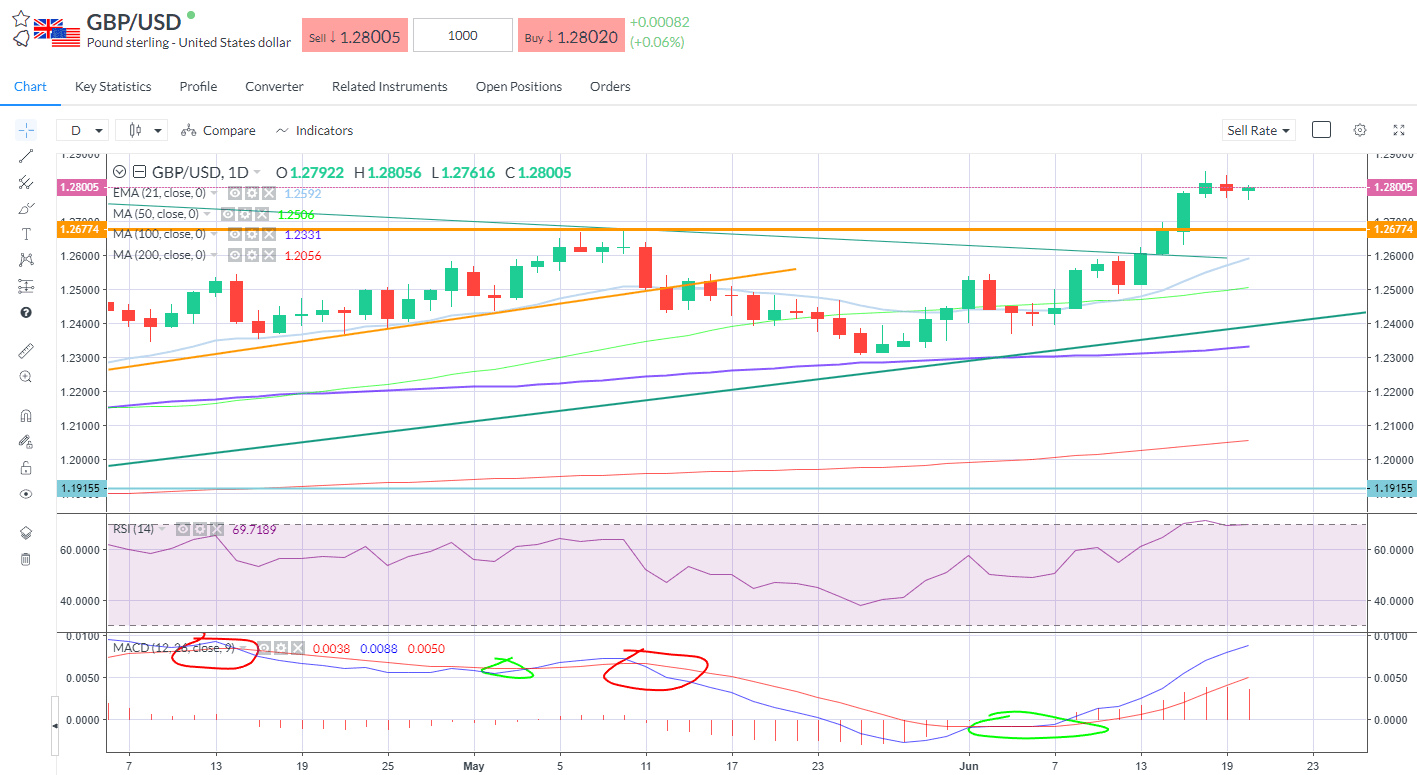Open the Key Statistics tab
The image size is (1417, 775).
[113, 87]
